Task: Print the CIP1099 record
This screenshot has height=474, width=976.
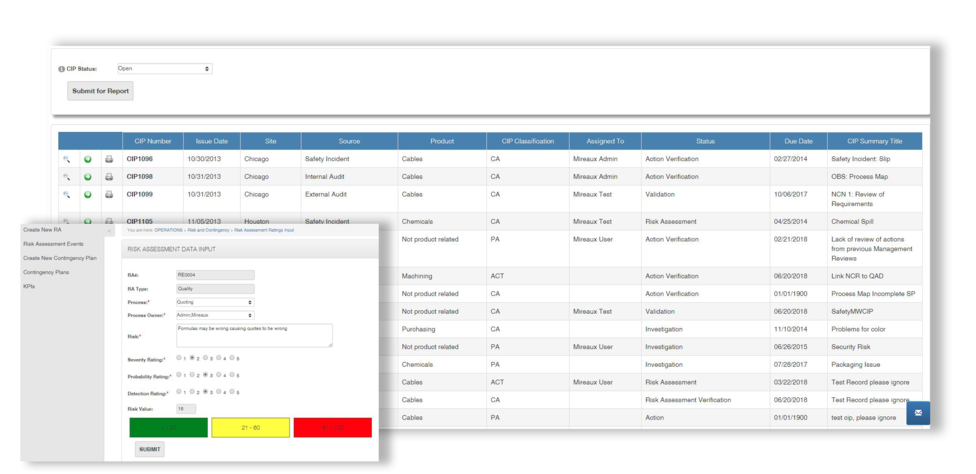Action: tap(109, 195)
